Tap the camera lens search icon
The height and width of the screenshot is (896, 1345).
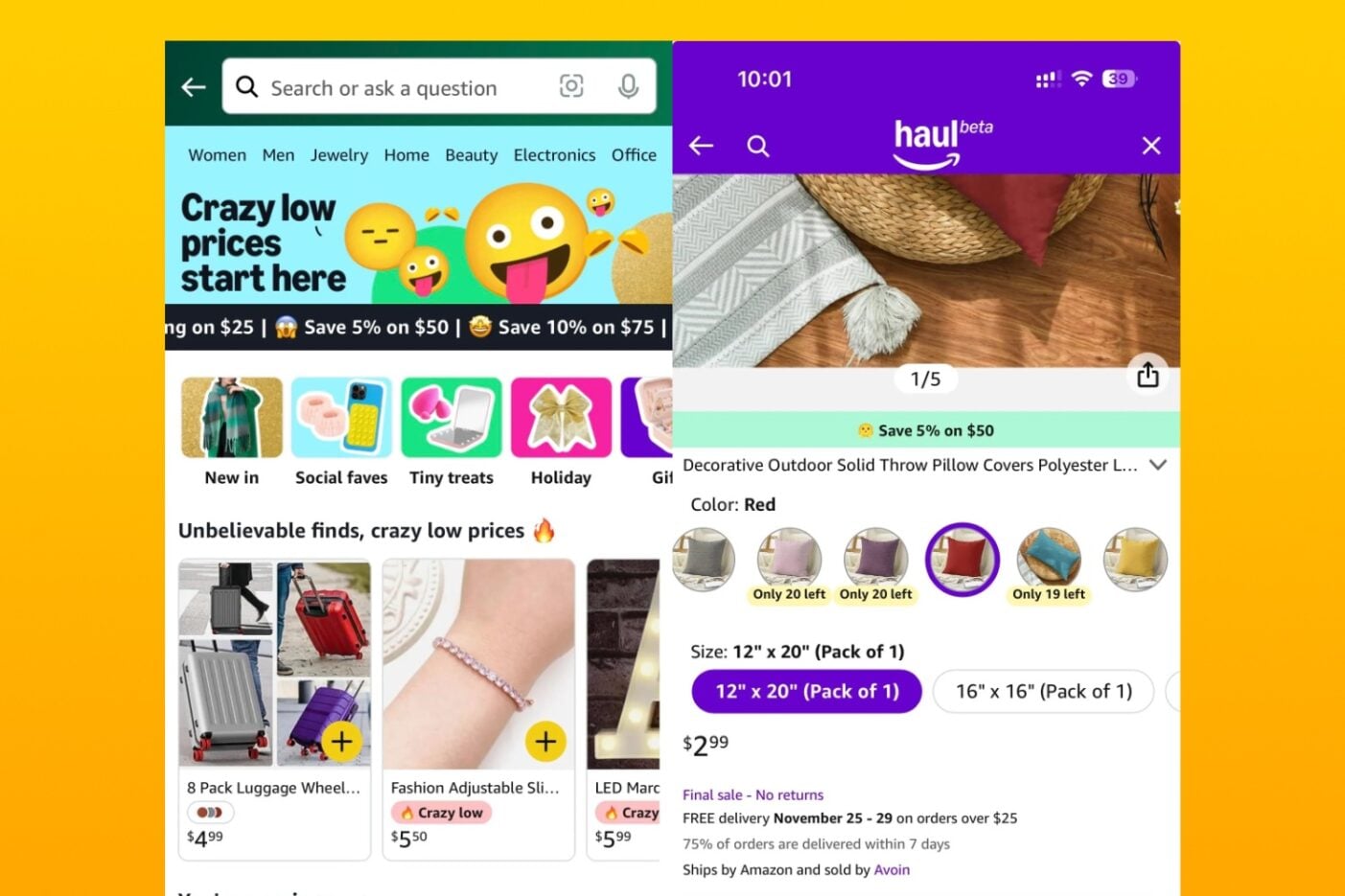571,86
